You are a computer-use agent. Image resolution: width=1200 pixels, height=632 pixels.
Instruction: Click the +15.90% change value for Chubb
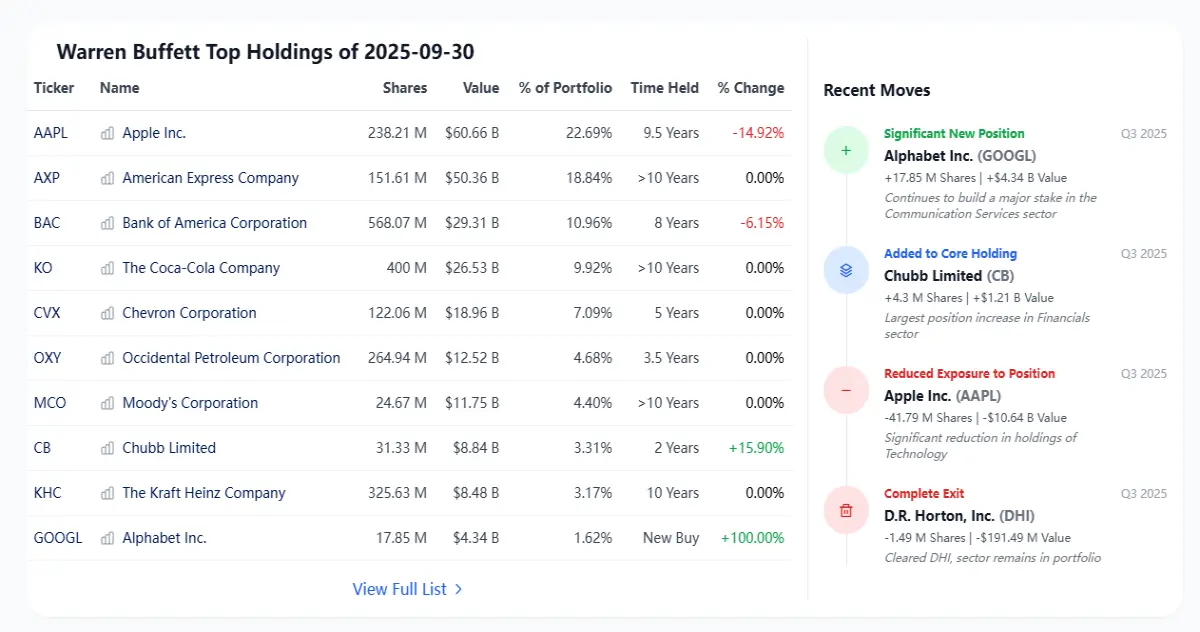pos(756,448)
